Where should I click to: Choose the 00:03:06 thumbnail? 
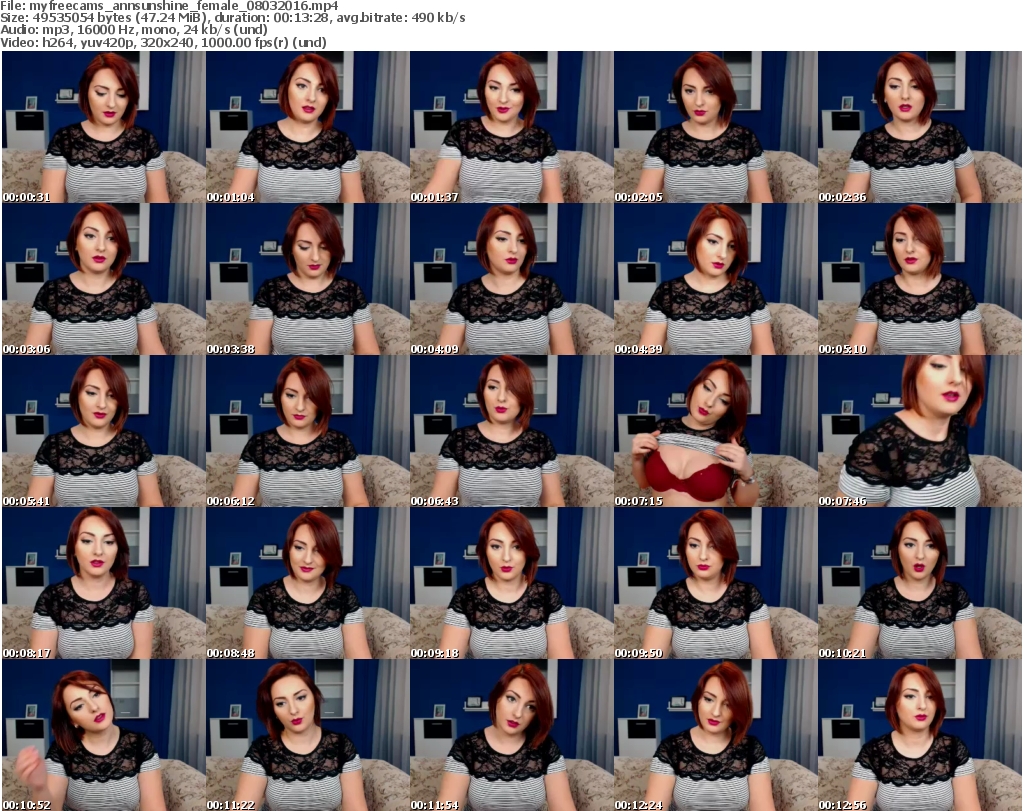point(103,279)
